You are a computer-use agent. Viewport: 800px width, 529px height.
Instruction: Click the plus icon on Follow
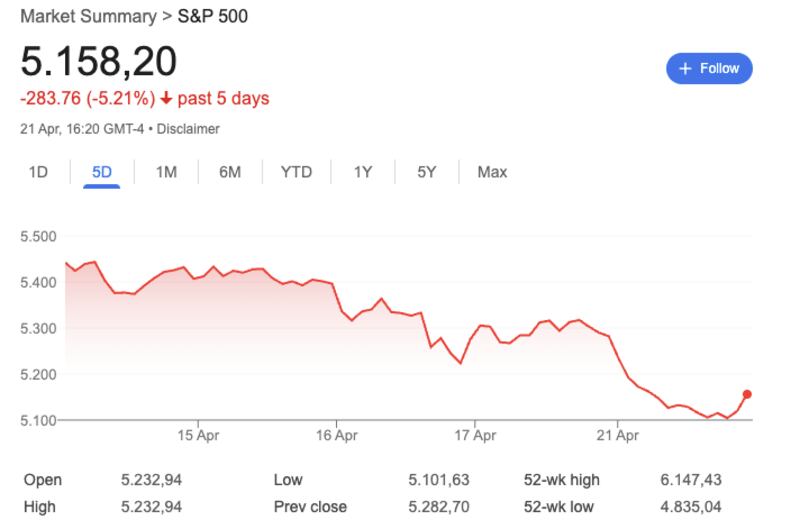[x=685, y=69]
